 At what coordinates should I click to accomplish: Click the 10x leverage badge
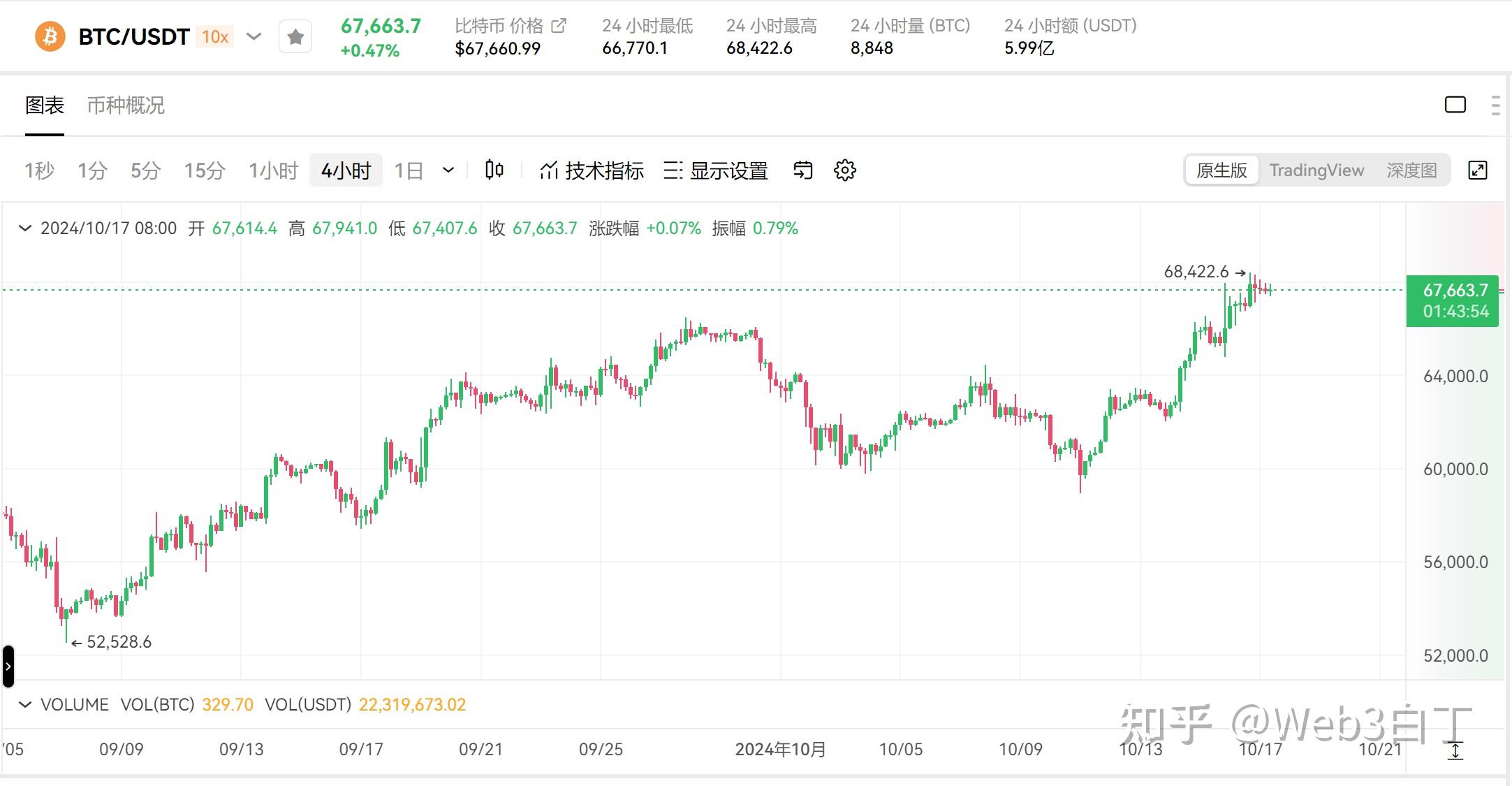tap(215, 36)
